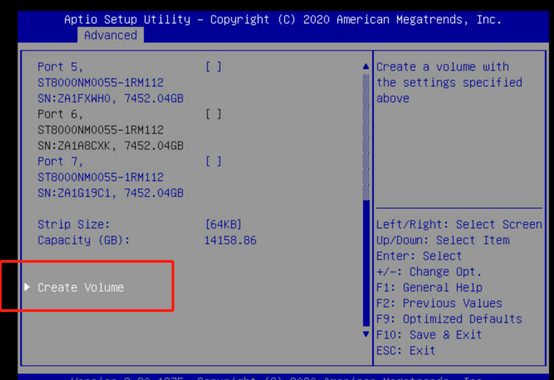Viewport: 554px width, 380px height.
Task: Click the scrollbar down arrow
Action: coord(366,334)
